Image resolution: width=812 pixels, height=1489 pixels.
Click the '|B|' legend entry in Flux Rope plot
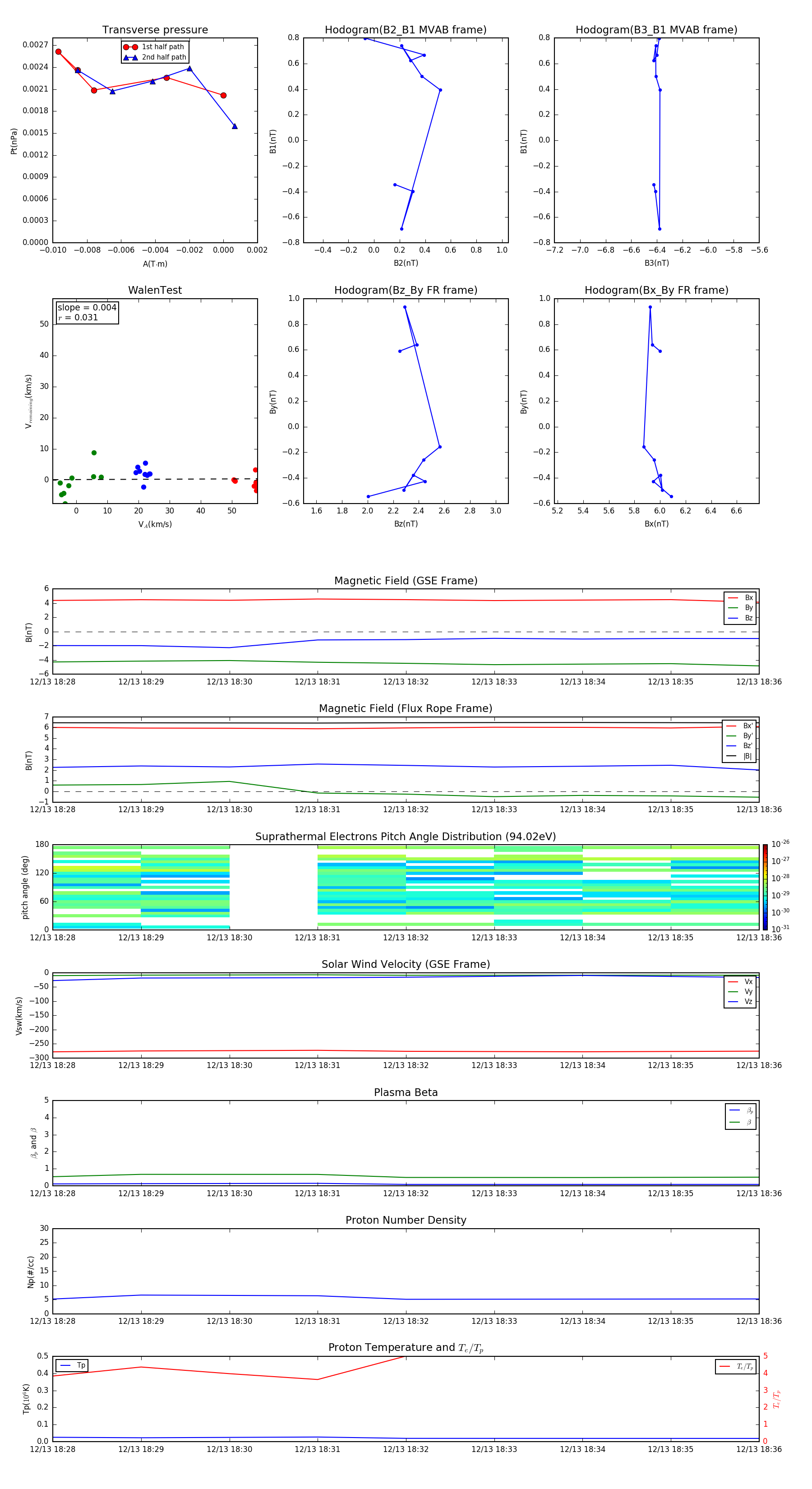click(740, 756)
